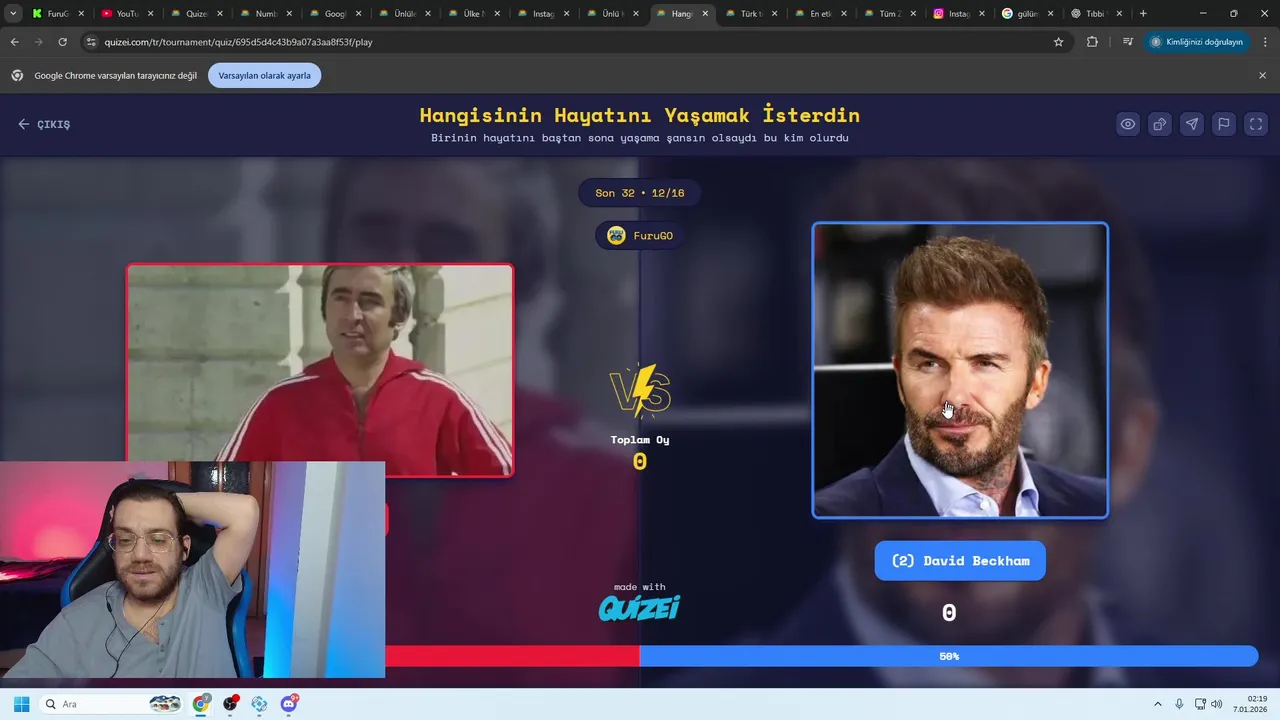1280x720 pixels.
Task: Click the browser back arrow
Action: tap(14, 42)
